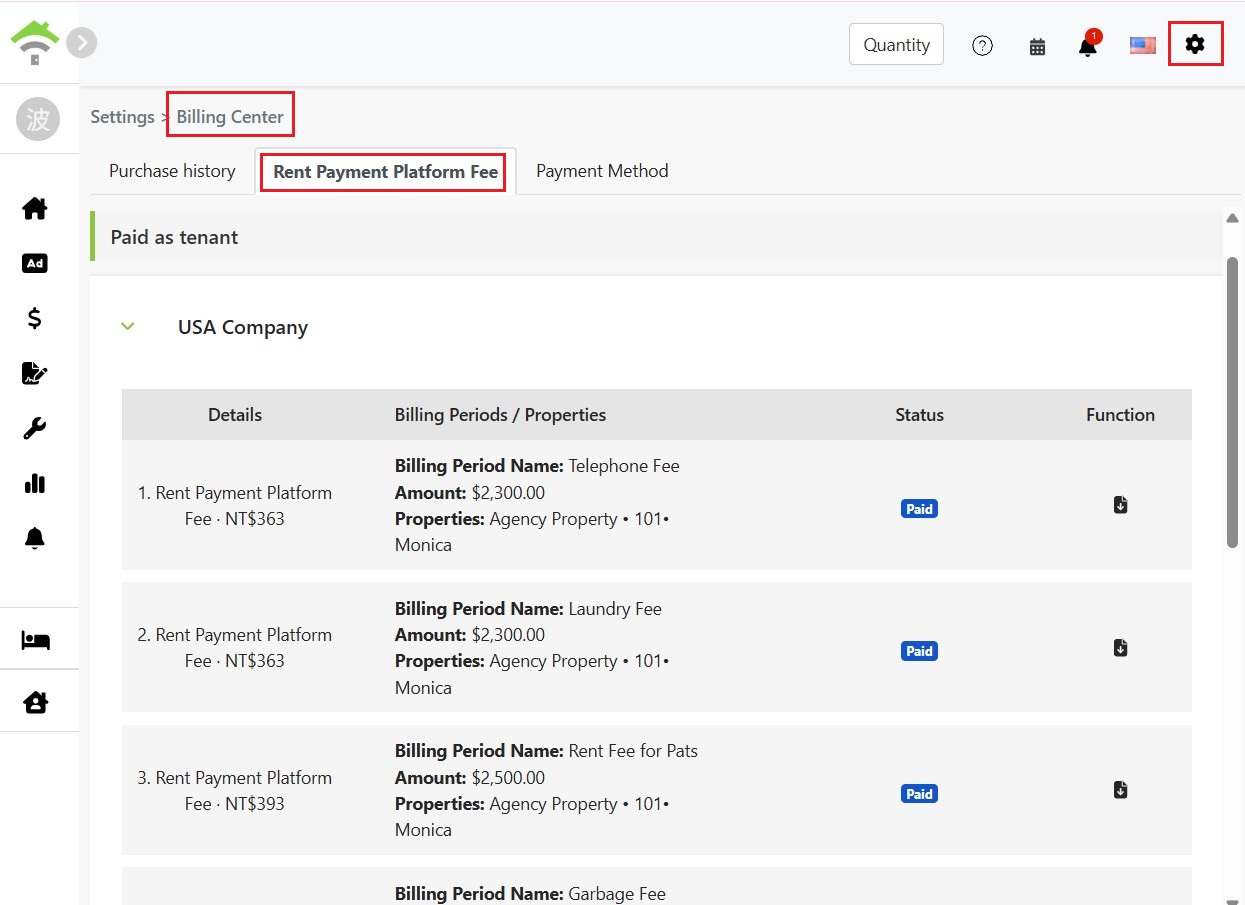Click the Paid badge for Telephone Fee
The width and height of the screenshot is (1245, 905).
[x=919, y=509]
